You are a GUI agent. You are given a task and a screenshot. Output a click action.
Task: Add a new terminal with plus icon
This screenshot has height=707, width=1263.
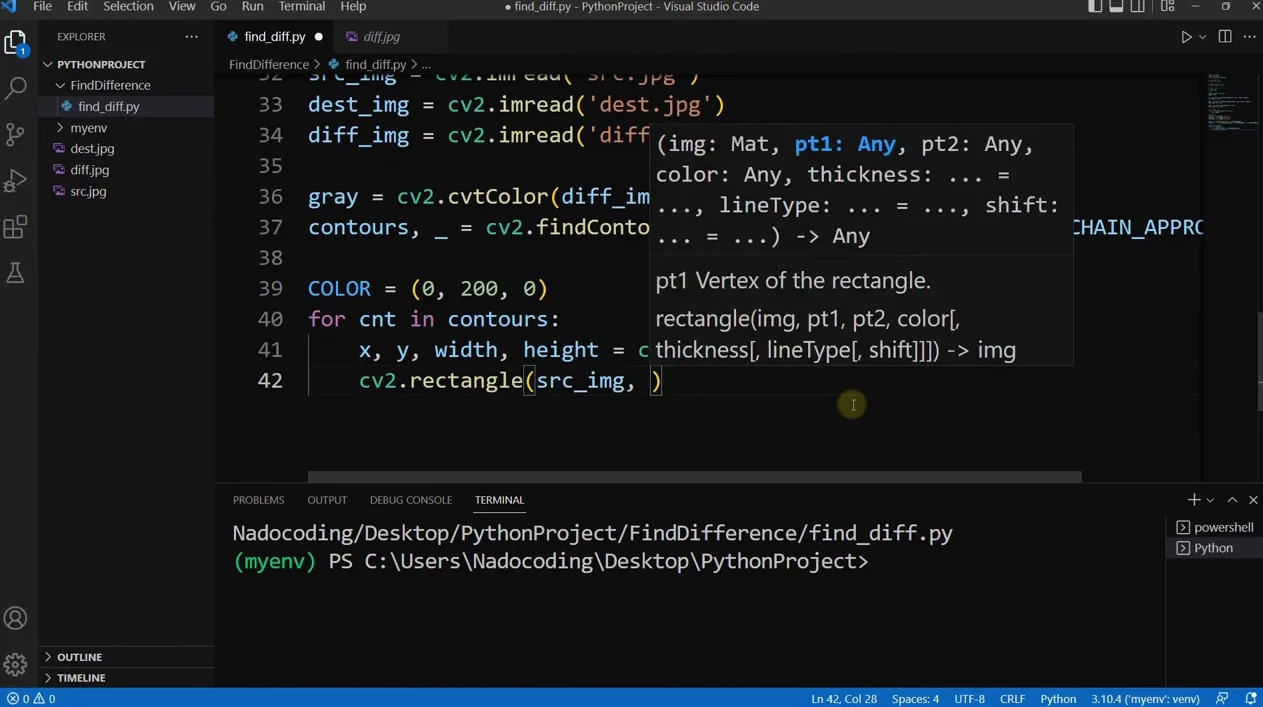coord(1194,500)
